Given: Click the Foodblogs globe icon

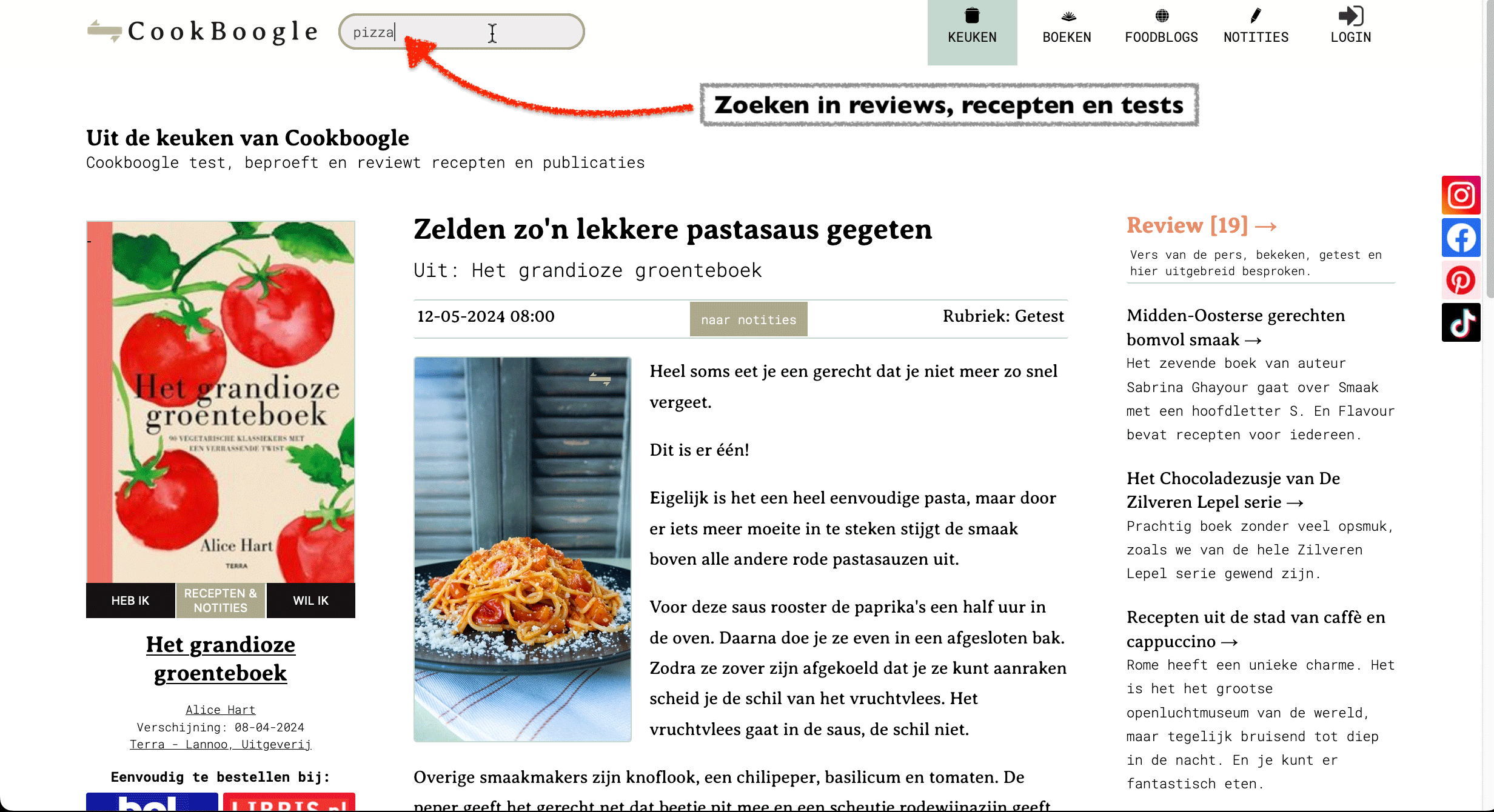Looking at the screenshot, I should coord(1162,16).
